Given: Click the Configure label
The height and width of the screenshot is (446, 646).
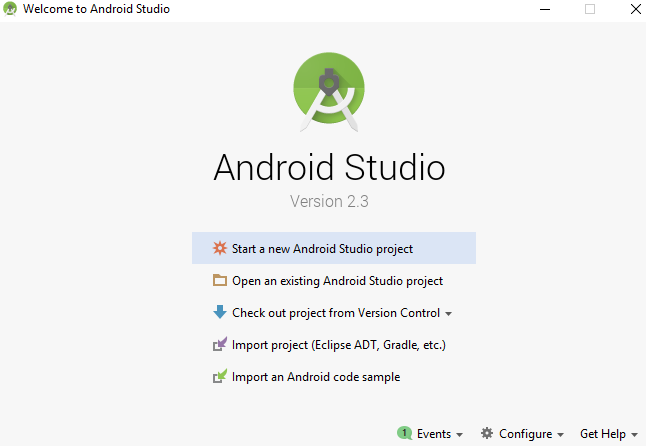Looking at the screenshot, I should point(526,434).
